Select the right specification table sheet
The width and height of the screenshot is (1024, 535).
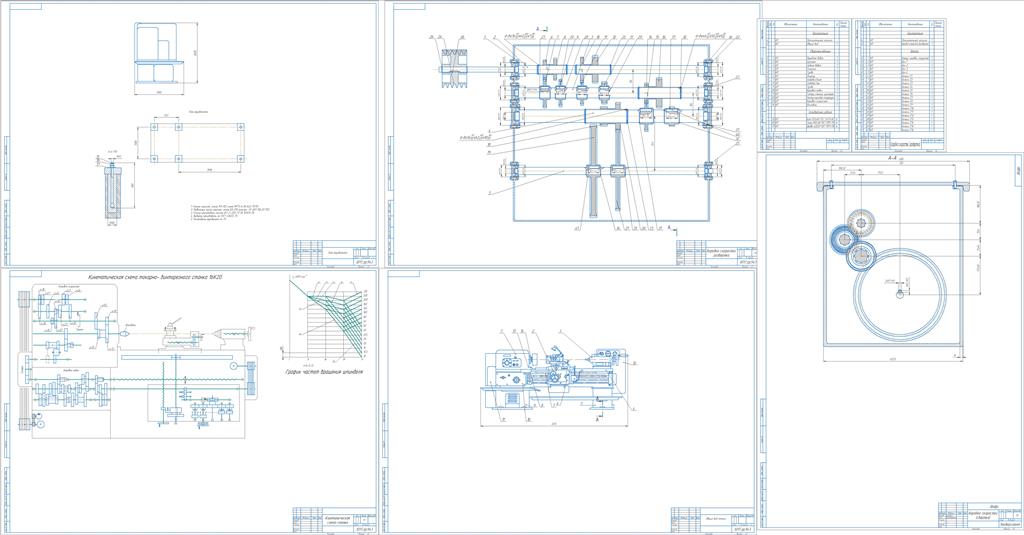[899, 85]
